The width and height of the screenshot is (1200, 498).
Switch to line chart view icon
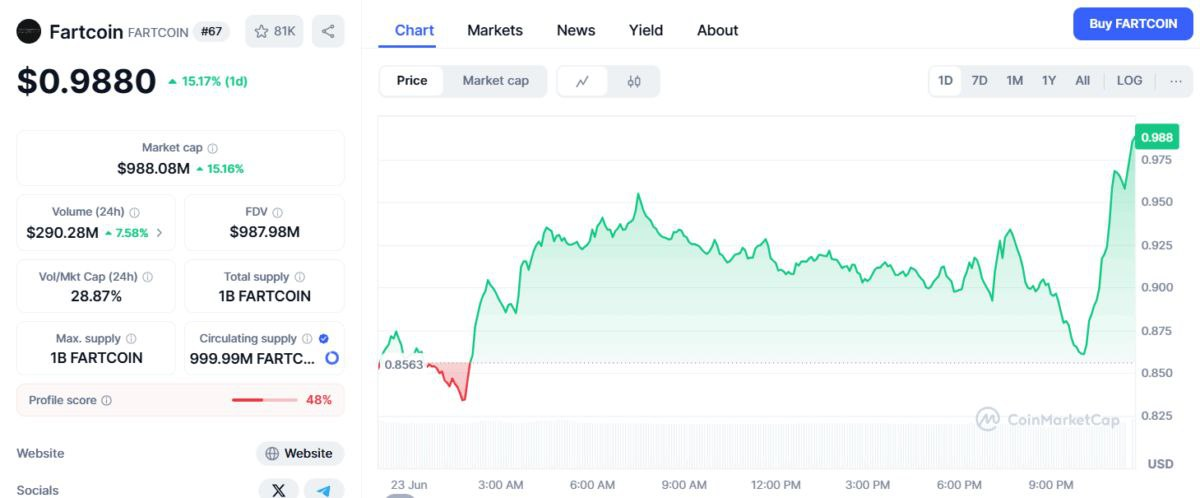pyautogui.click(x=582, y=81)
